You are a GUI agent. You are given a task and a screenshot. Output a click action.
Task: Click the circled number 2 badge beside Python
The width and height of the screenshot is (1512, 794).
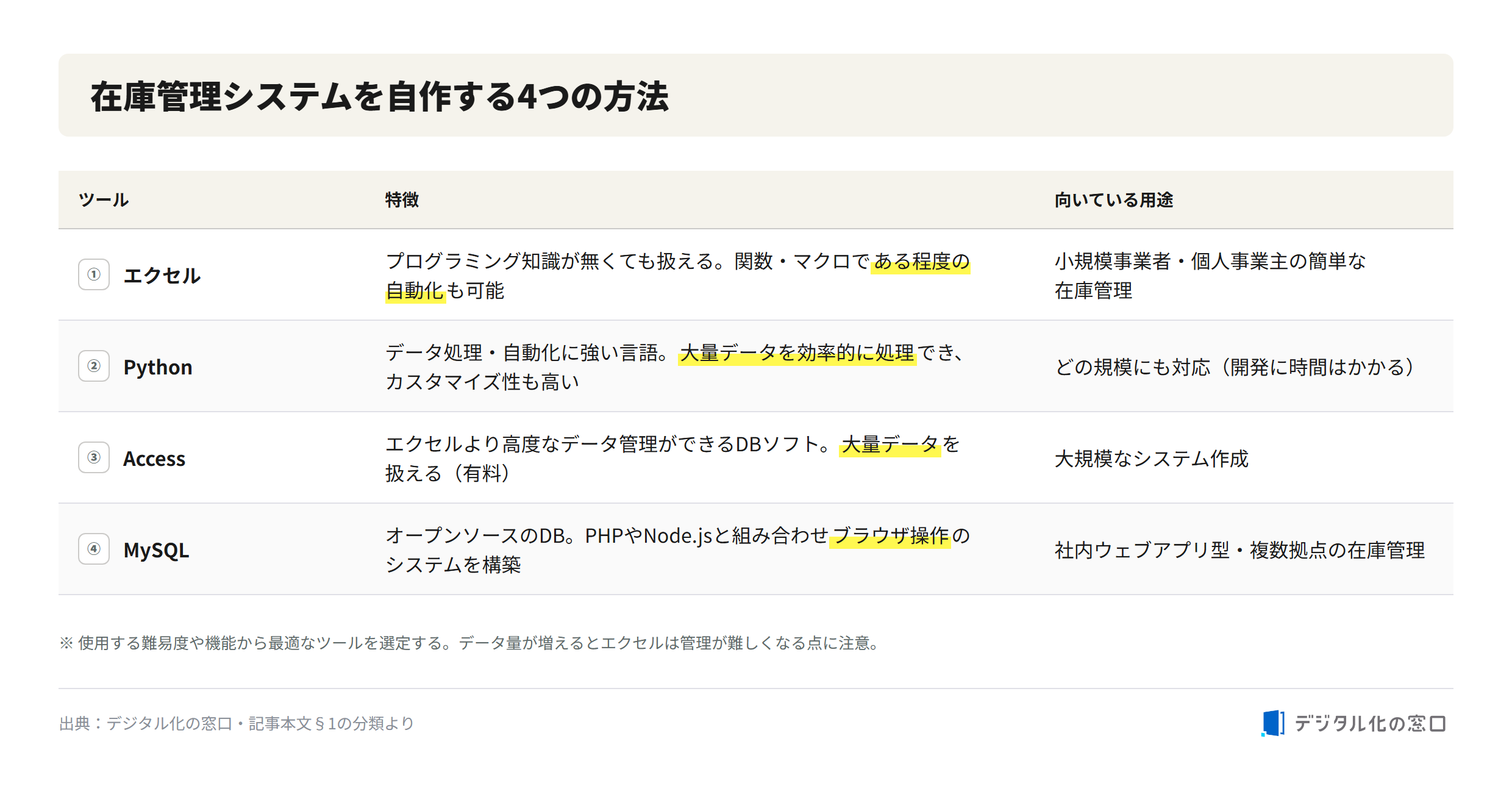click(94, 366)
